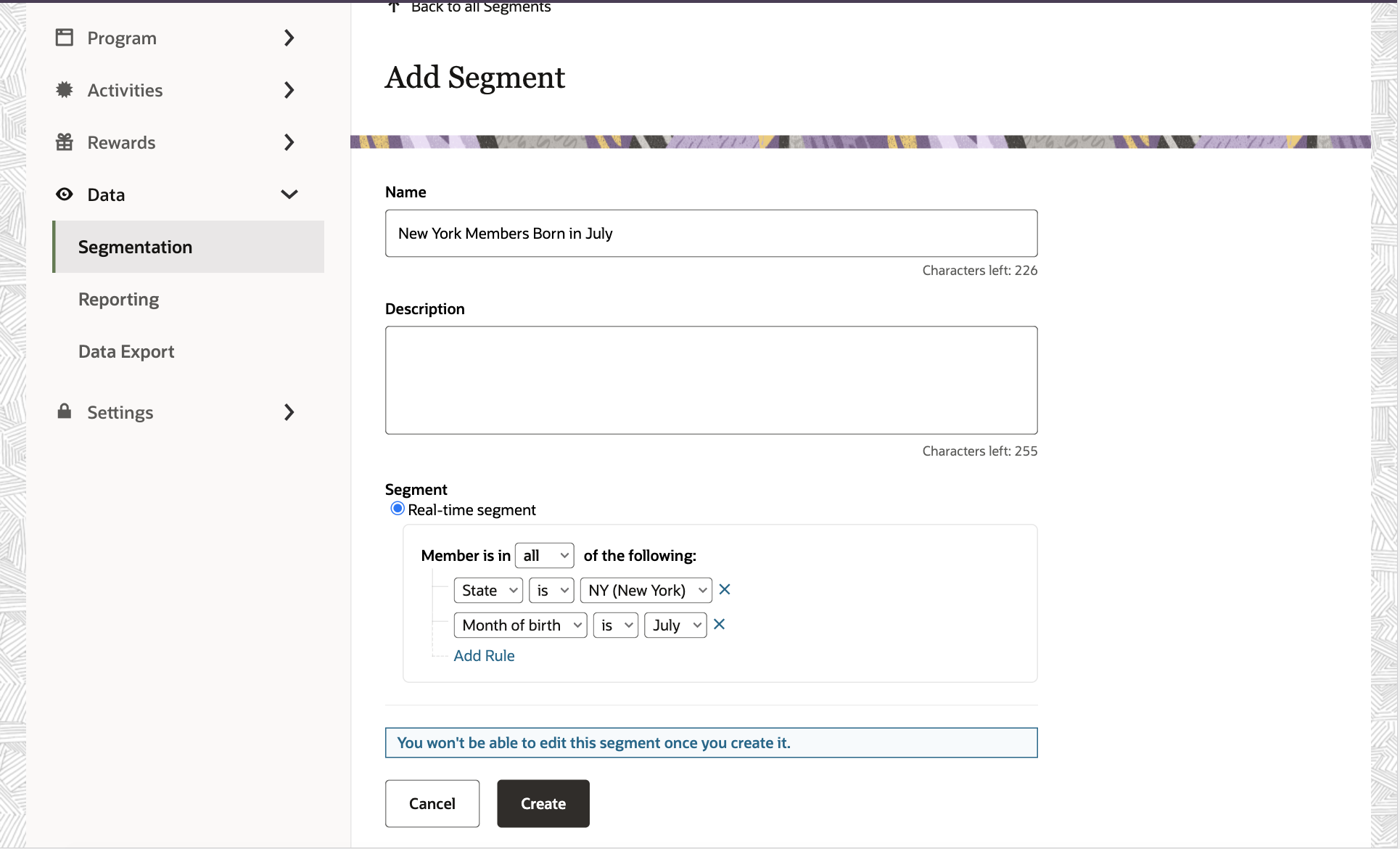Click the Data eye icon in the sidebar
1400x849 pixels.
pos(65,194)
